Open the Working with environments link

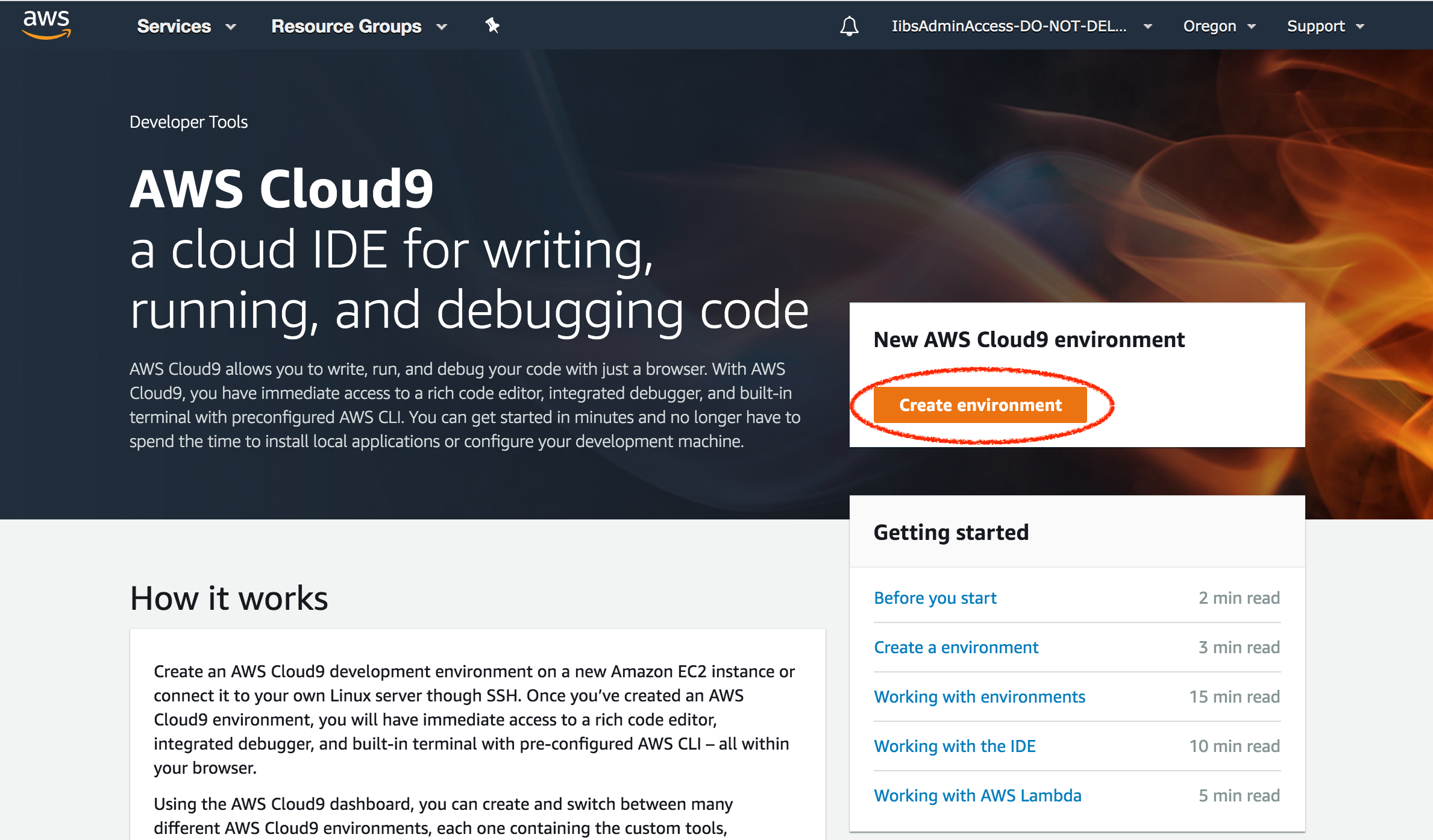pyautogui.click(x=979, y=697)
